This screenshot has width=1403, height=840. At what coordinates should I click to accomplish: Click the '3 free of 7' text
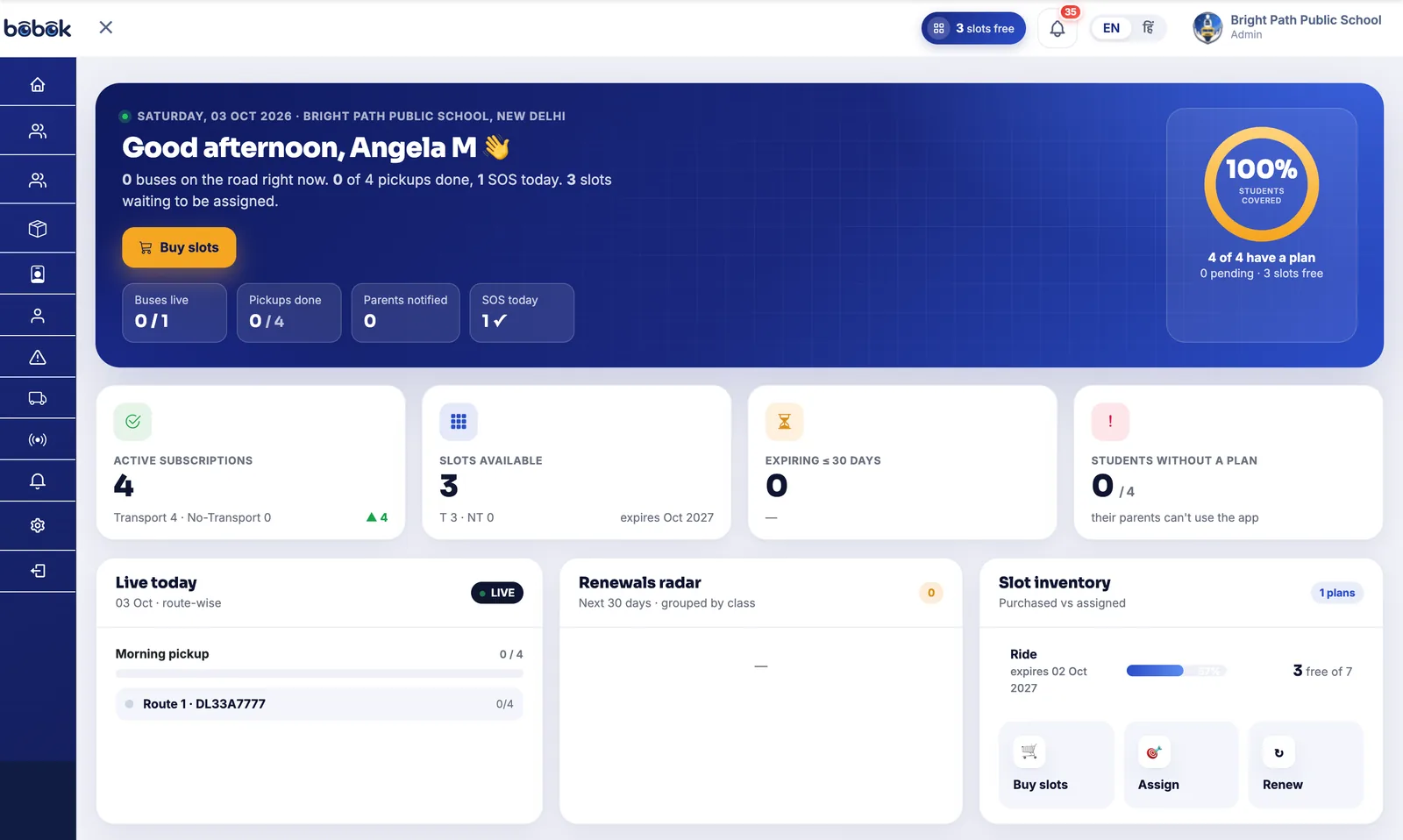coord(1322,671)
